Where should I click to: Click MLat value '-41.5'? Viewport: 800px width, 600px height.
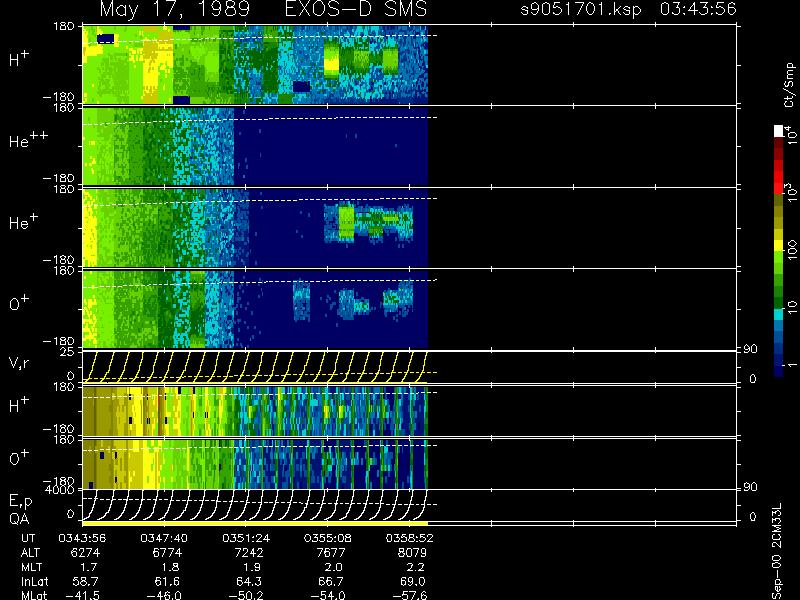pos(82,595)
